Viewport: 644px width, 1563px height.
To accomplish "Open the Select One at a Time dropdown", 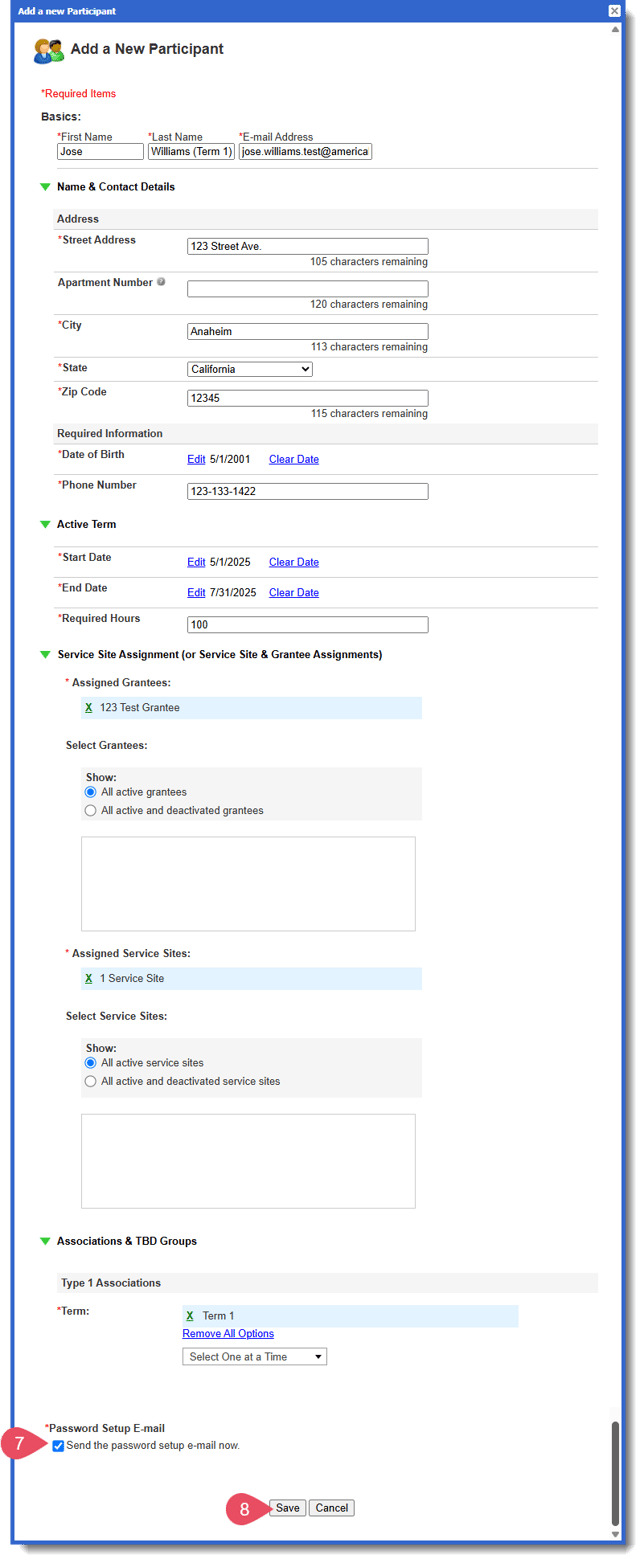I will tap(254, 1357).
